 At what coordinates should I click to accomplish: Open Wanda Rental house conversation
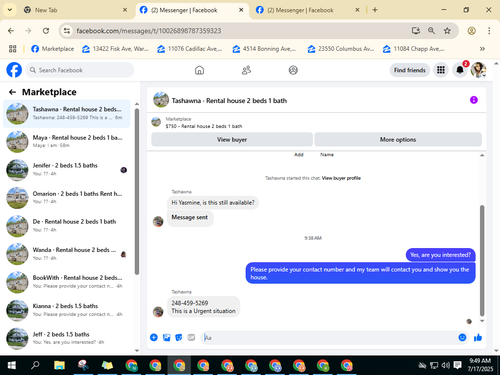[67, 254]
